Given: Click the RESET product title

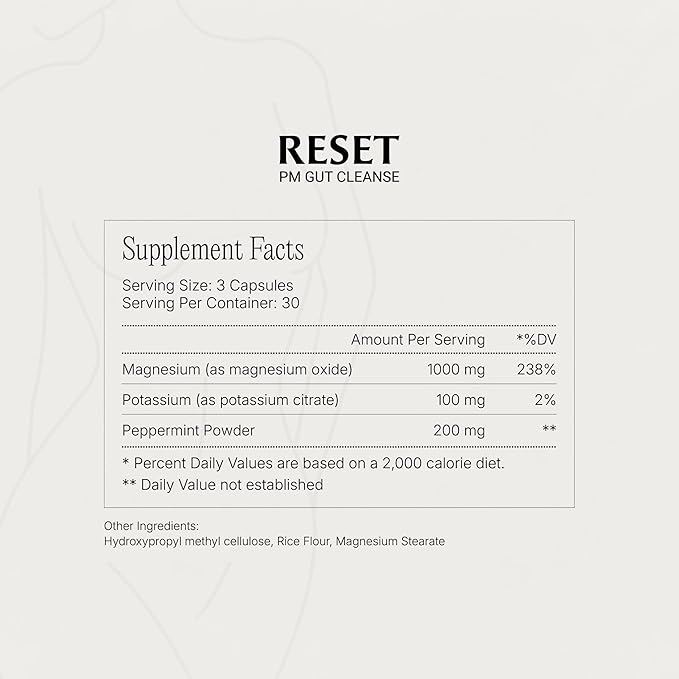Looking at the screenshot, I should click(x=339, y=149).
